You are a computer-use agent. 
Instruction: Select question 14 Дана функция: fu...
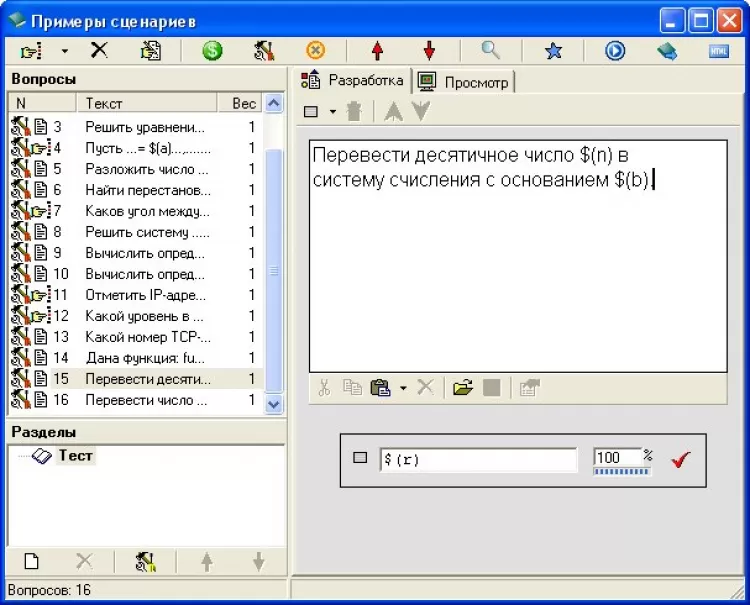(136, 358)
